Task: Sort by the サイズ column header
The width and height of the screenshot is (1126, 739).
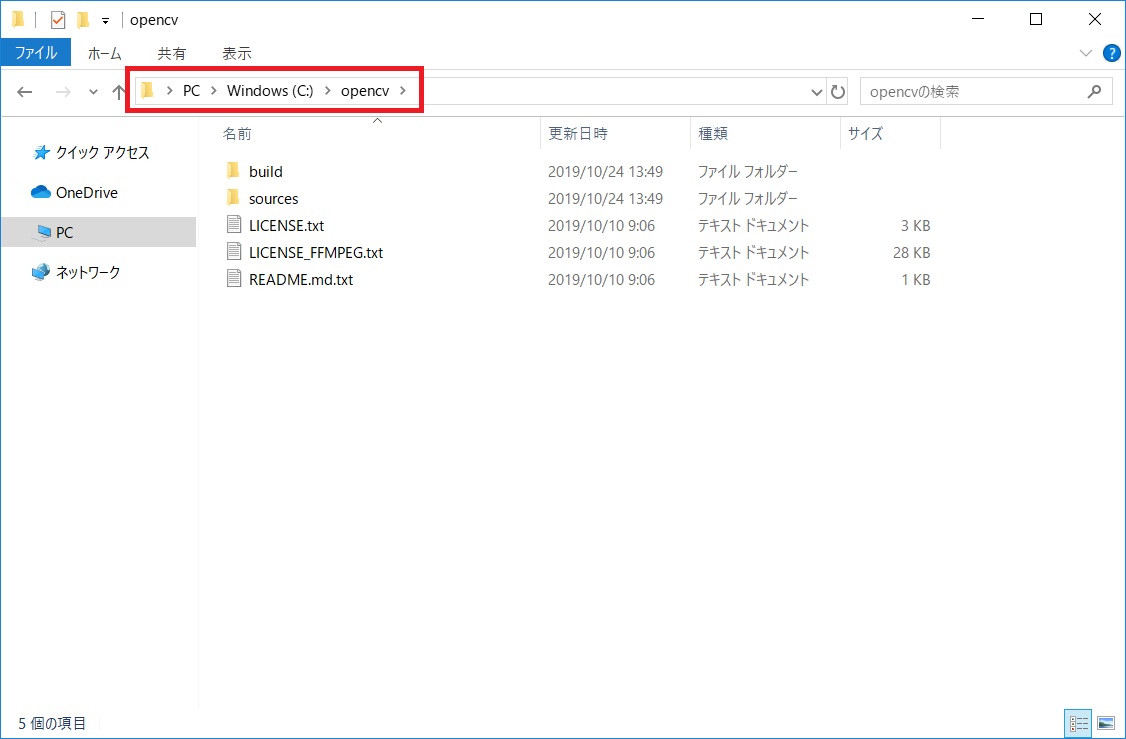Action: coord(865,134)
